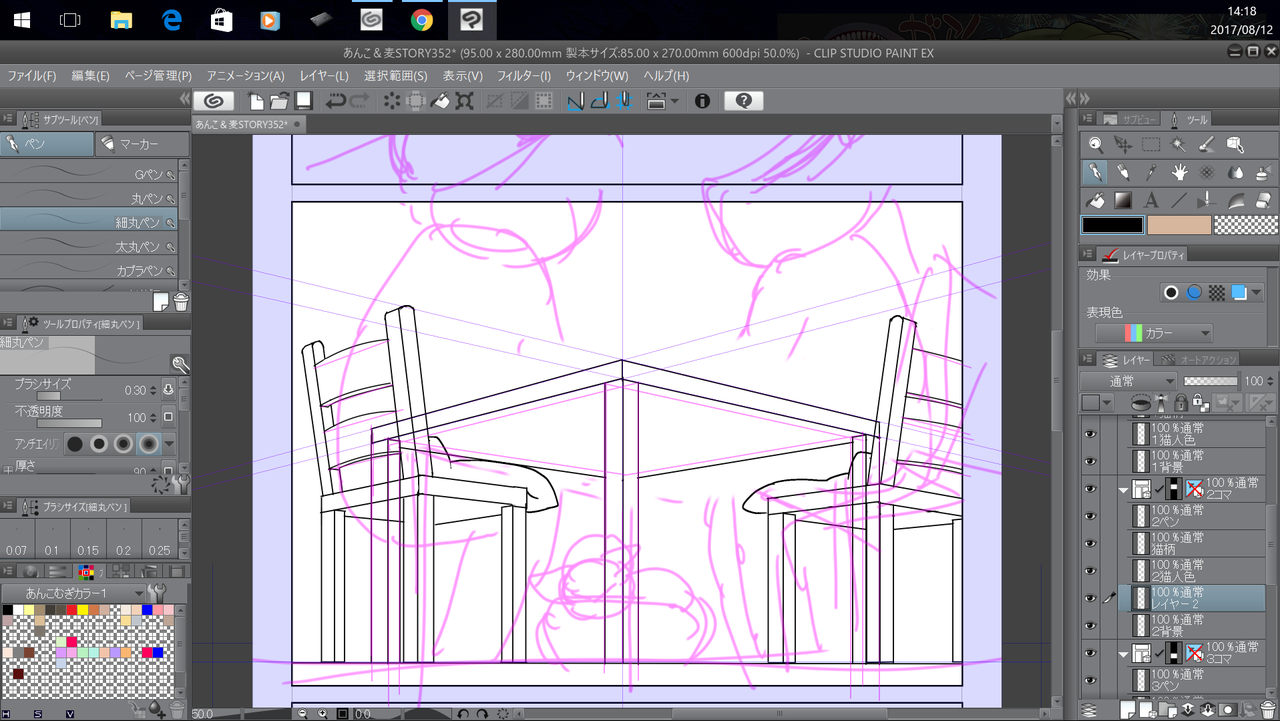Open the 編集(E) menu

tap(91, 76)
